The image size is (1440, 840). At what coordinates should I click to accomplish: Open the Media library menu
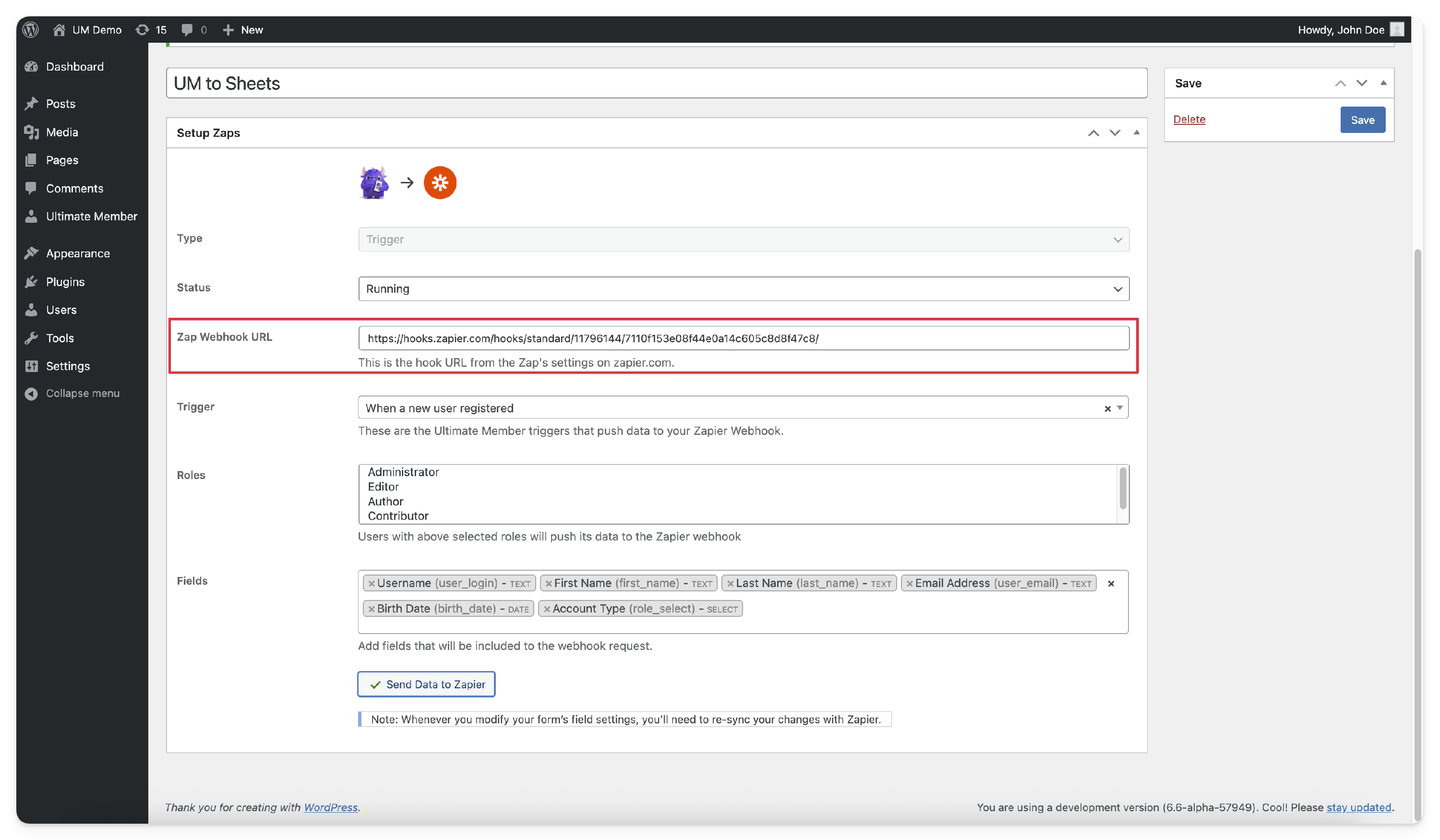click(x=62, y=132)
